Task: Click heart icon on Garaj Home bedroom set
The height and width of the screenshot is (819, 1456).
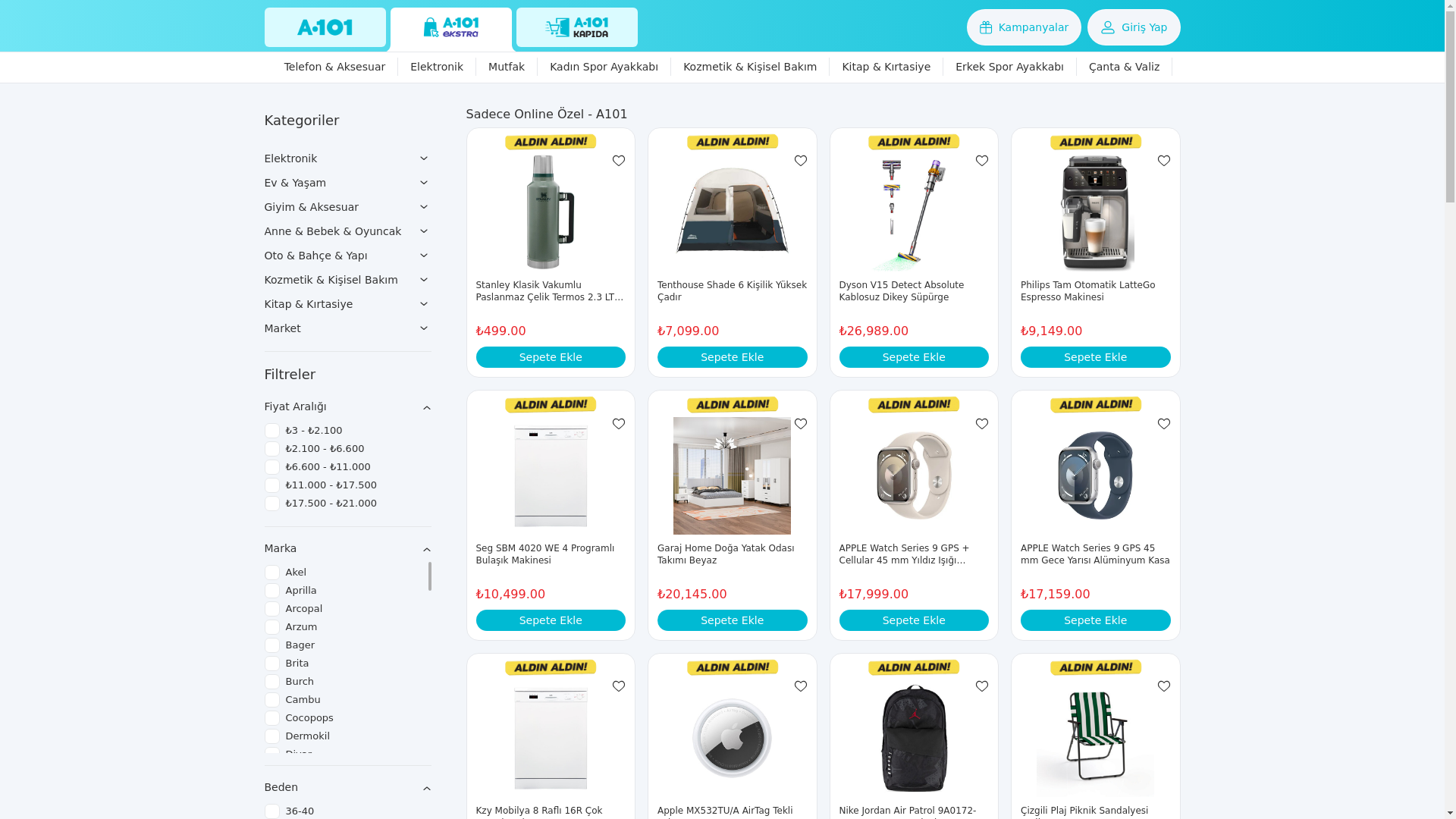Action: click(801, 424)
